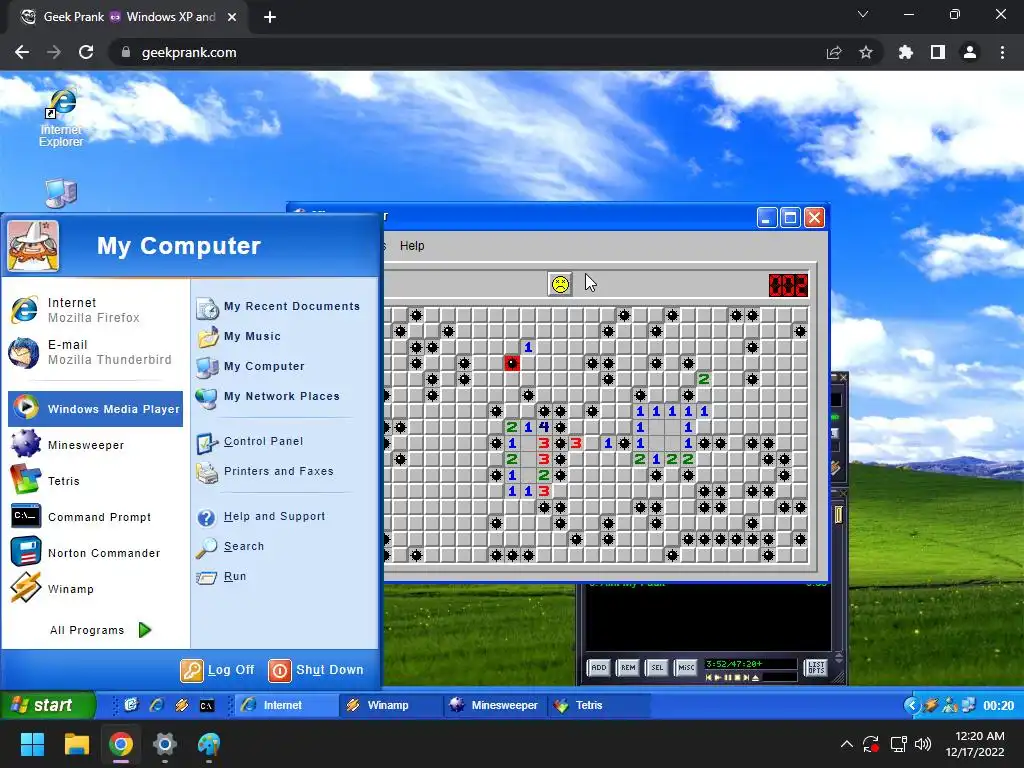The image size is (1024, 768).
Task: Click the start menu user avatar picture
Action: [33, 246]
